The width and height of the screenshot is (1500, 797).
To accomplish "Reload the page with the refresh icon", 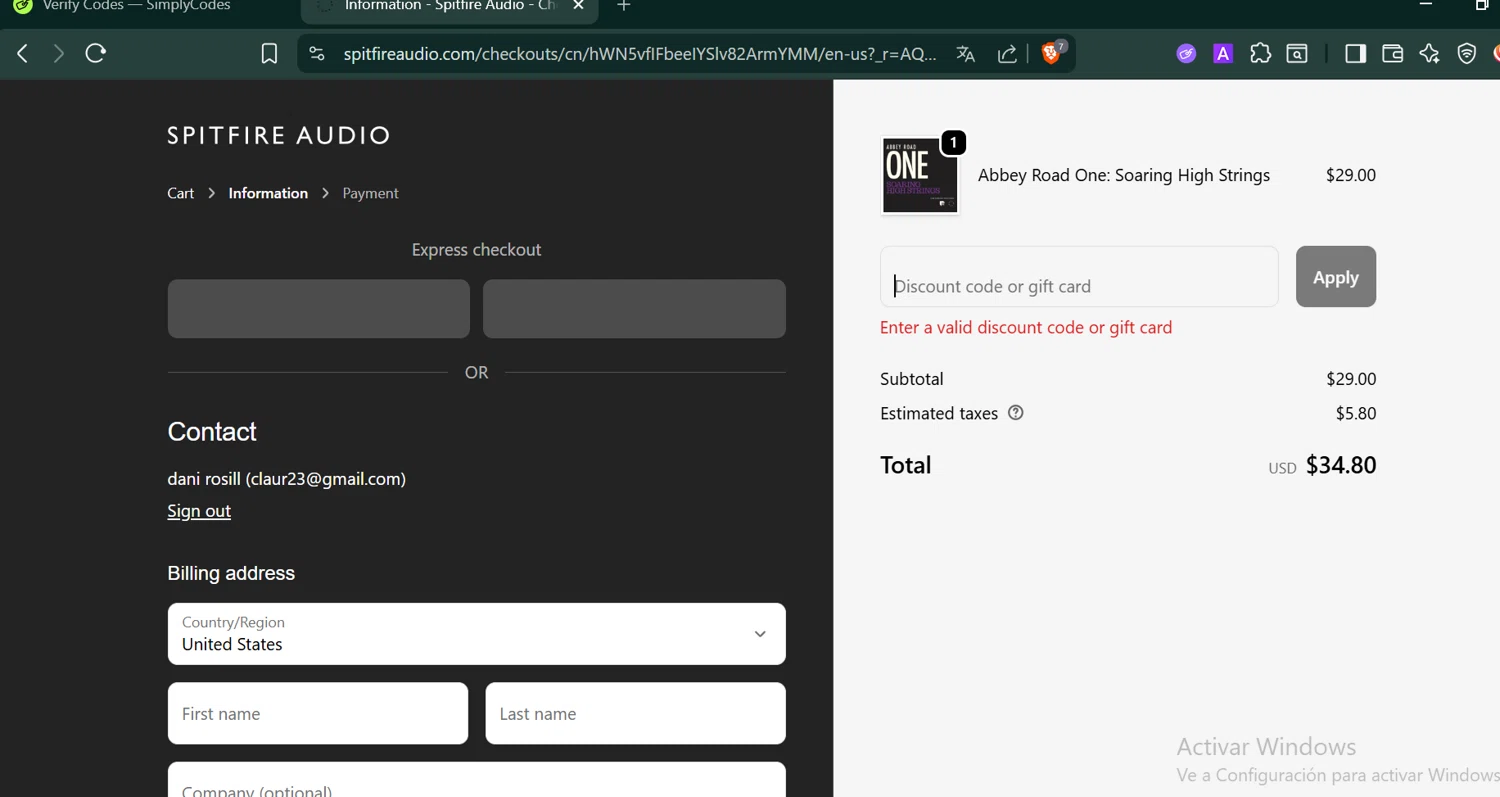I will coord(96,54).
